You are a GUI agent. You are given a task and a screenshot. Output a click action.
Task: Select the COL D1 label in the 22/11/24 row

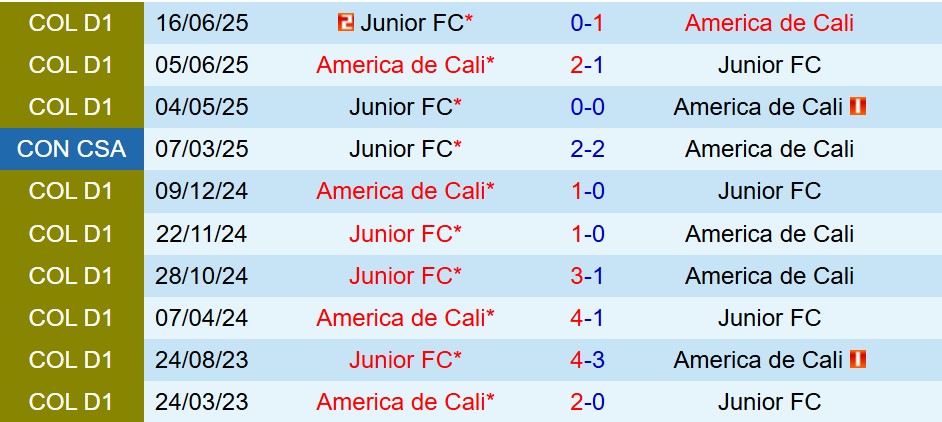pos(72,234)
